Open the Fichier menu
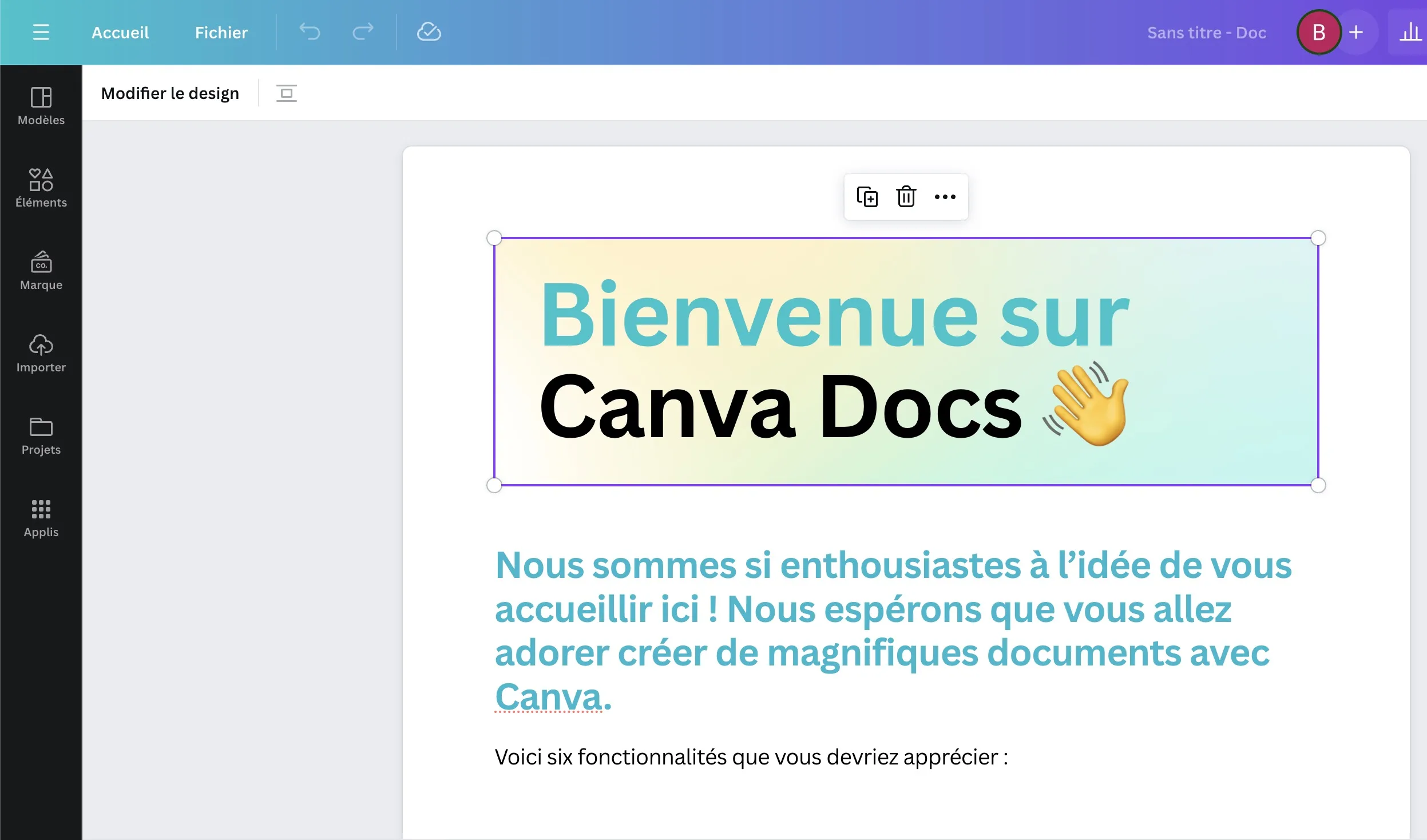The width and height of the screenshot is (1427, 840). (221, 33)
